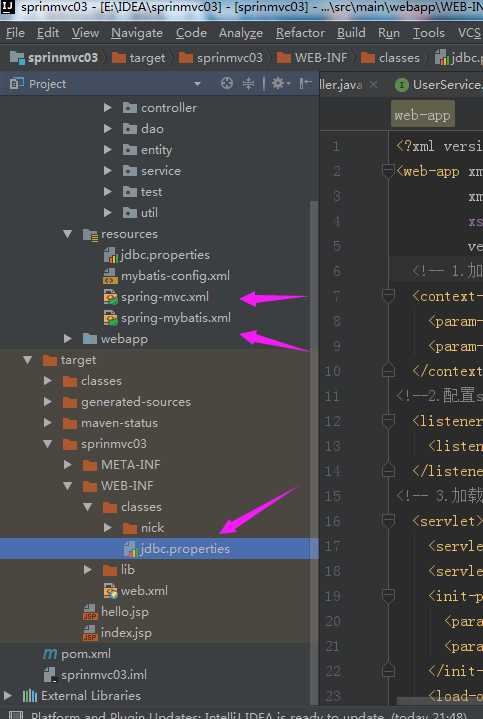Viewport: 483px width, 719px height.
Task: Click the External Libraries icon
Action: (x=30, y=696)
